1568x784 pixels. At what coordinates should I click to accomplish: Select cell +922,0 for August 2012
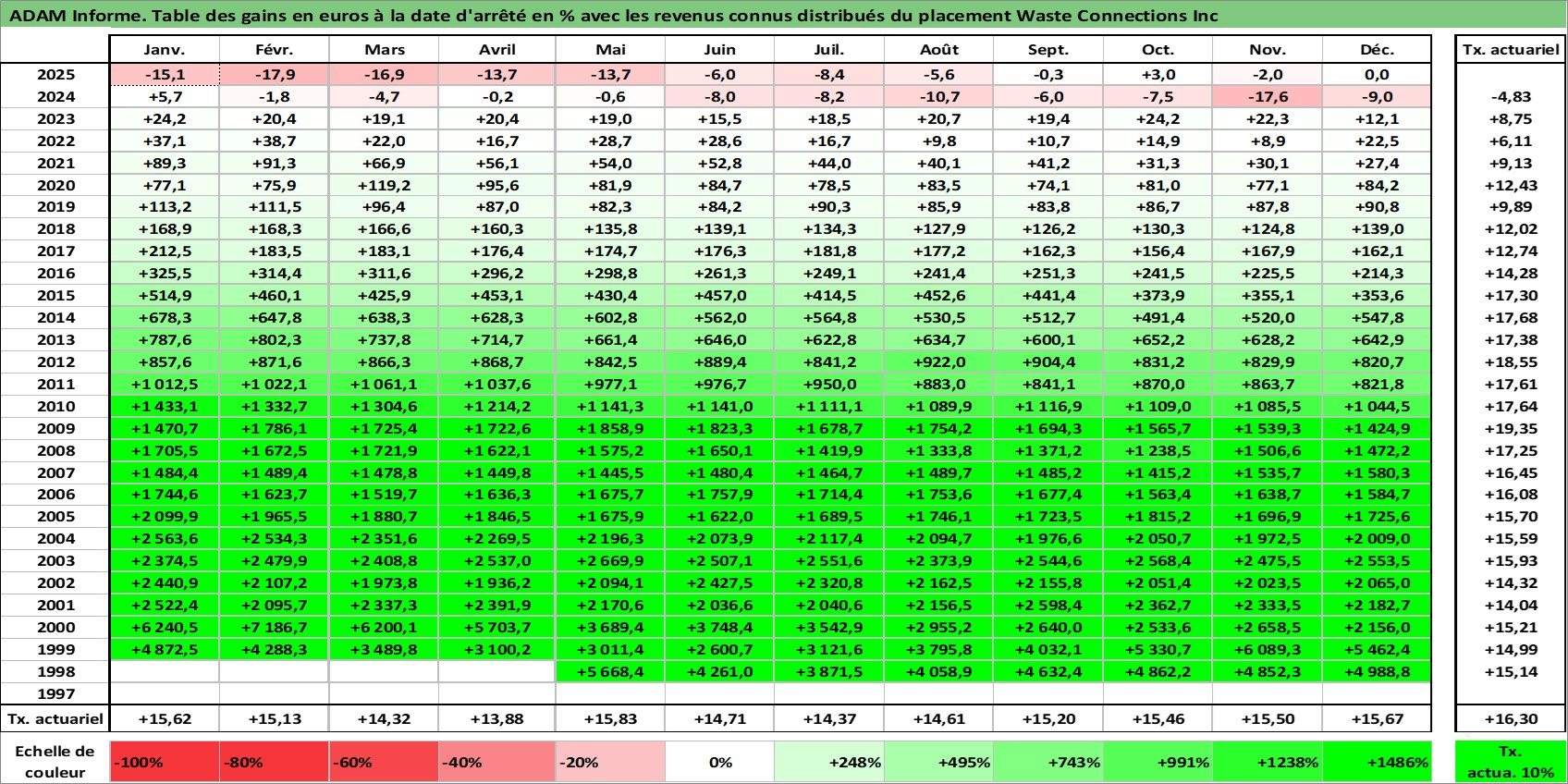click(938, 361)
